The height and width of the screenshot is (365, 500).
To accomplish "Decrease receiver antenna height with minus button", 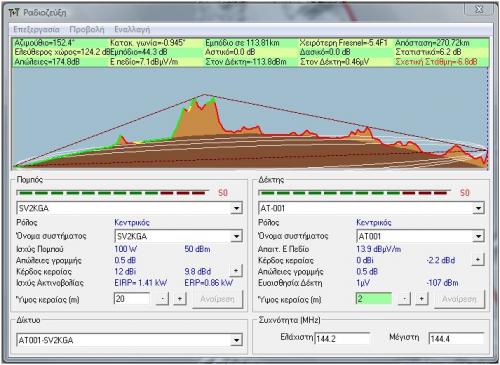I will [404, 299].
